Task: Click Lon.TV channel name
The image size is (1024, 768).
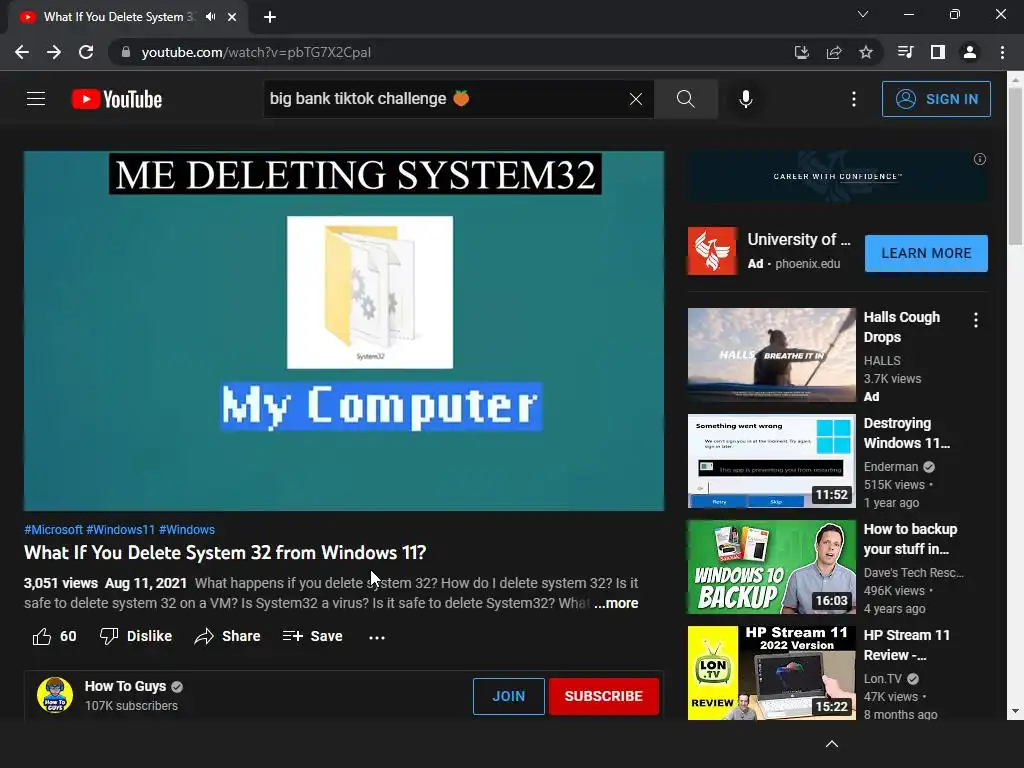Action: click(883, 679)
